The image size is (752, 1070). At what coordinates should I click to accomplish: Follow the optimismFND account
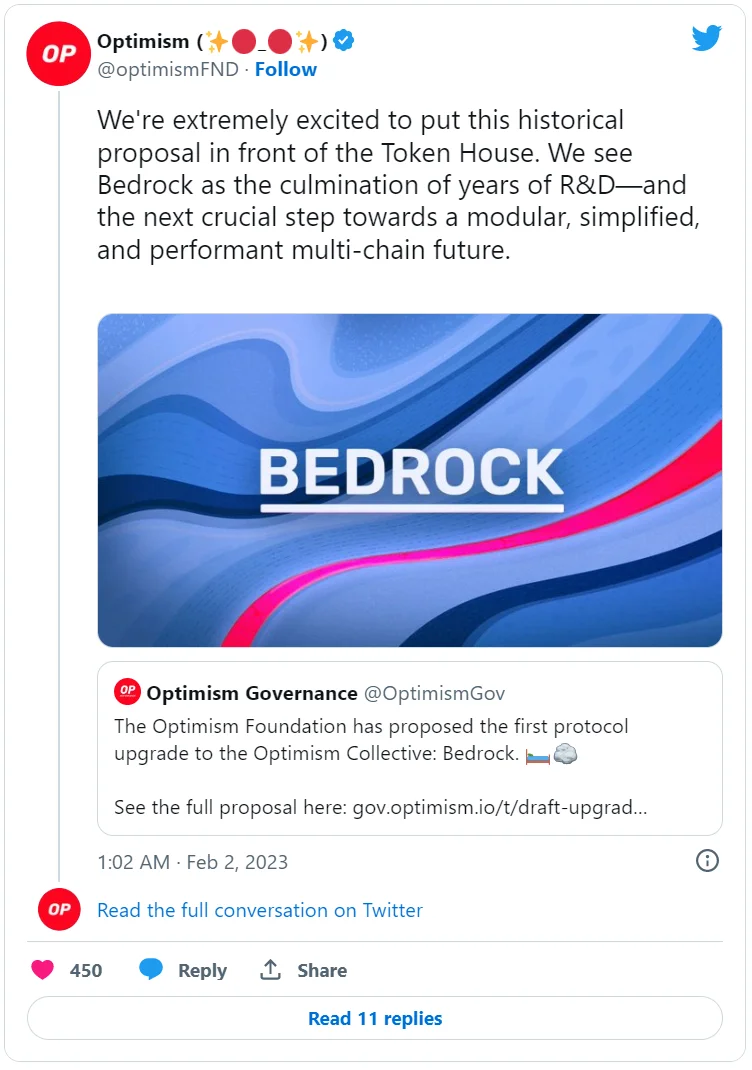(x=285, y=69)
